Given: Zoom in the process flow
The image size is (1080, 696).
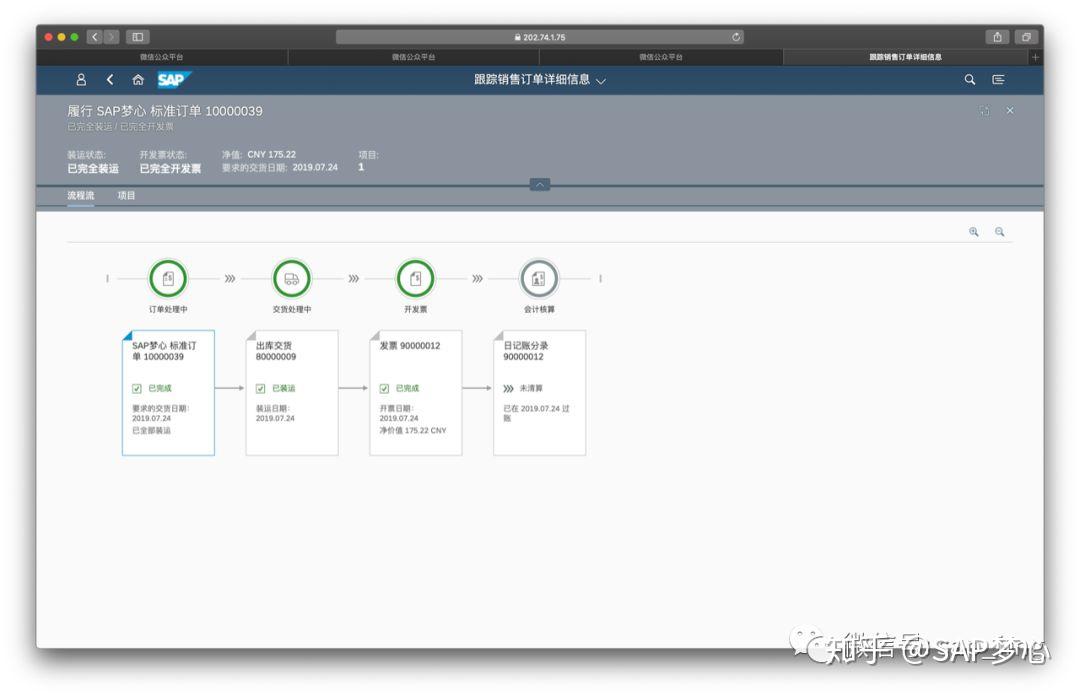Looking at the screenshot, I should pyautogui.click(x=974, y=232).
